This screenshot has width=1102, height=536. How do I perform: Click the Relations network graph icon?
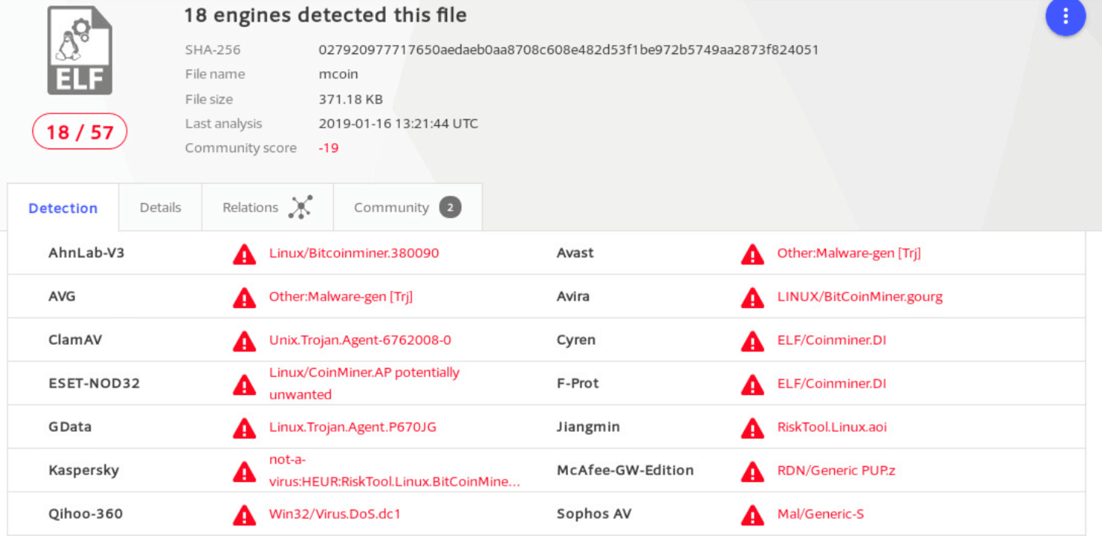301,207
